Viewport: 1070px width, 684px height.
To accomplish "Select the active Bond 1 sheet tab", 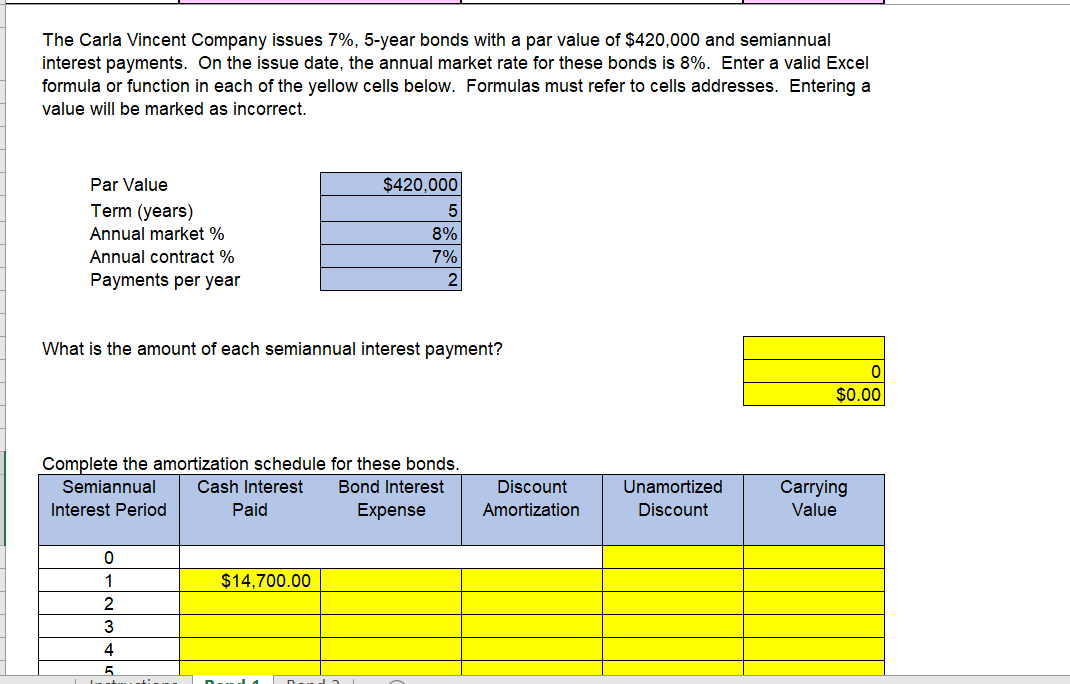I will tap(232, 679).
